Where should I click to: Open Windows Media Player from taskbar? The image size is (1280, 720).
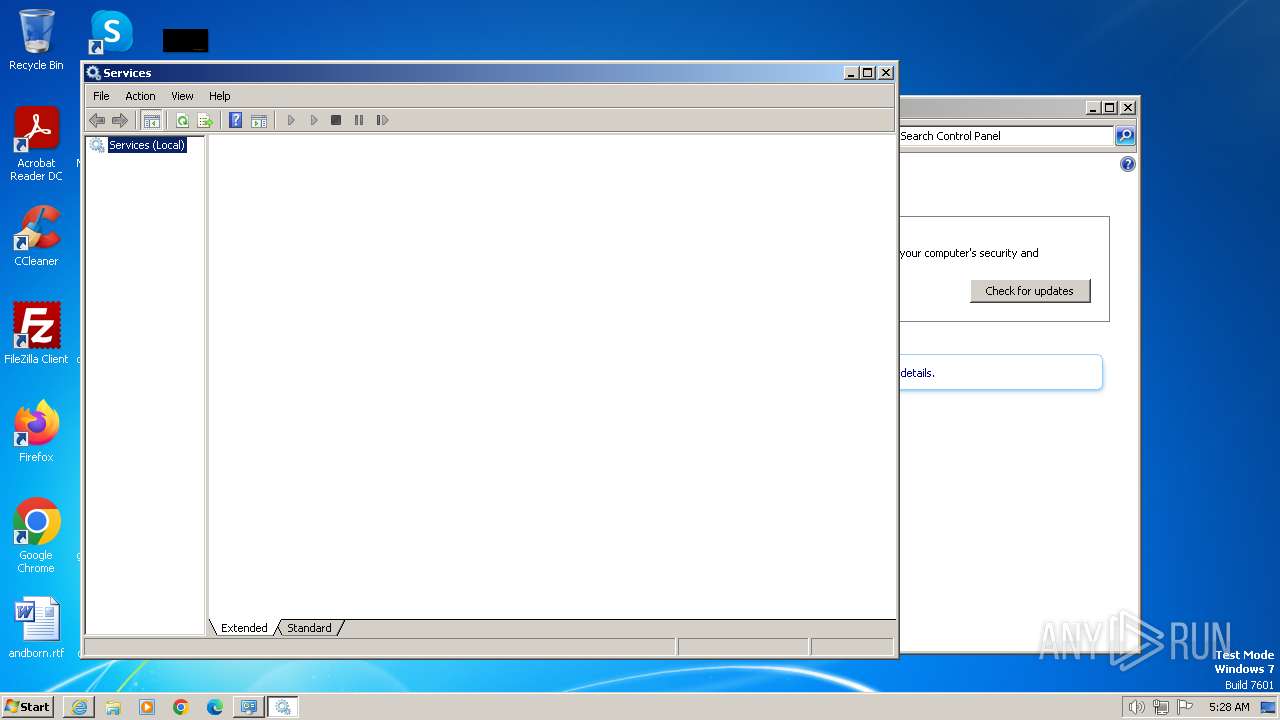point(147,707)
